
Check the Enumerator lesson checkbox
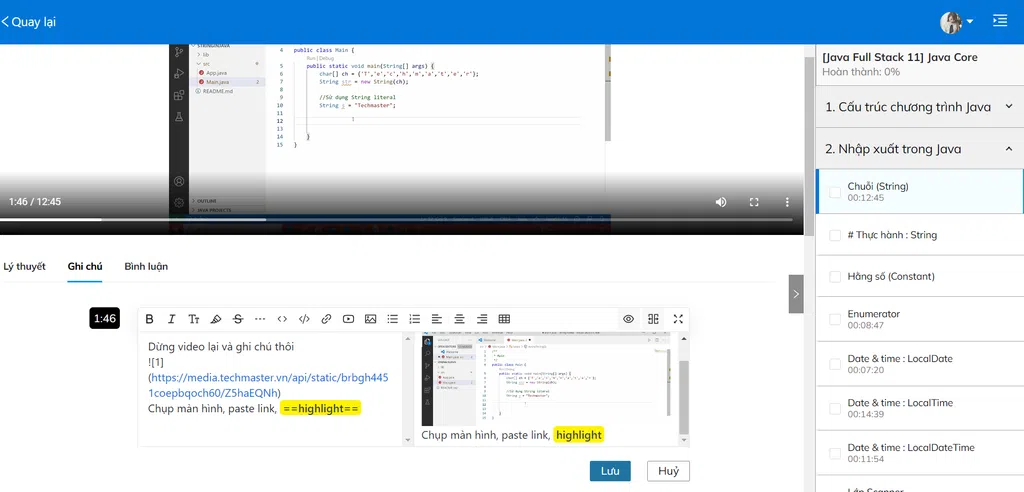(x=835, y=320)
